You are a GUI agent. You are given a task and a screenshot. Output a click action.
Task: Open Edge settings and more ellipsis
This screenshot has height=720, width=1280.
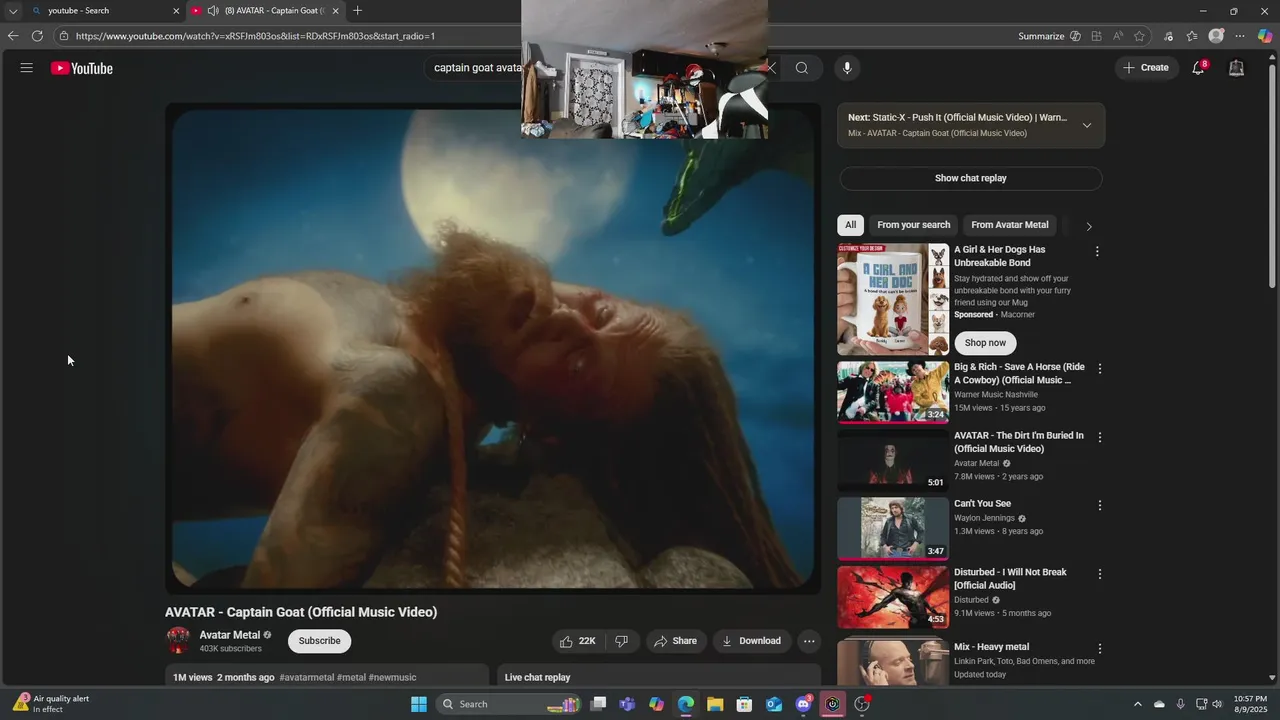[1240, 36]
